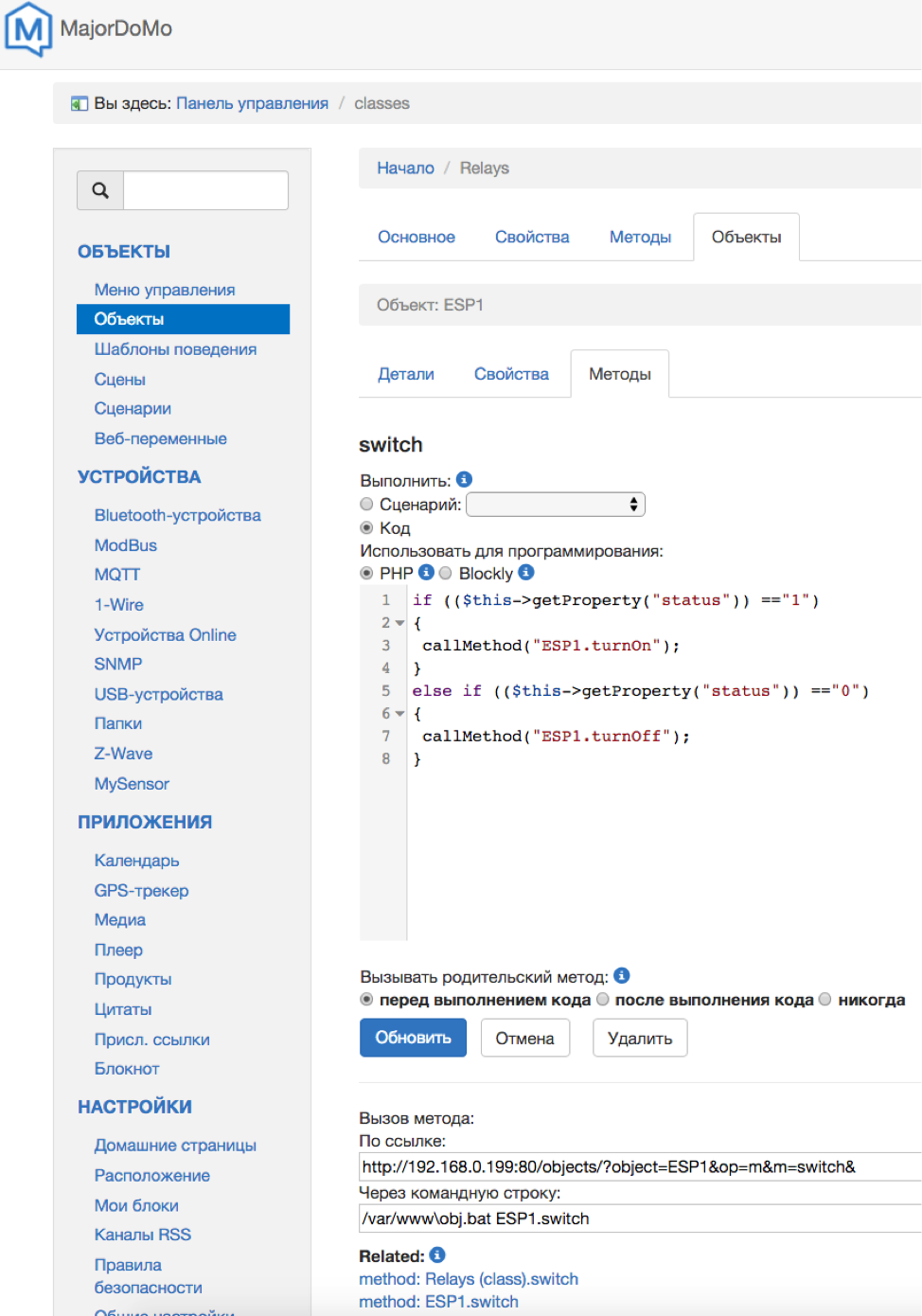This screenshot has height=1316, width=922.
Task: Click breadcrumb home icon near Вы здесь
Action: pyautogui.click(x=80, y=103)
